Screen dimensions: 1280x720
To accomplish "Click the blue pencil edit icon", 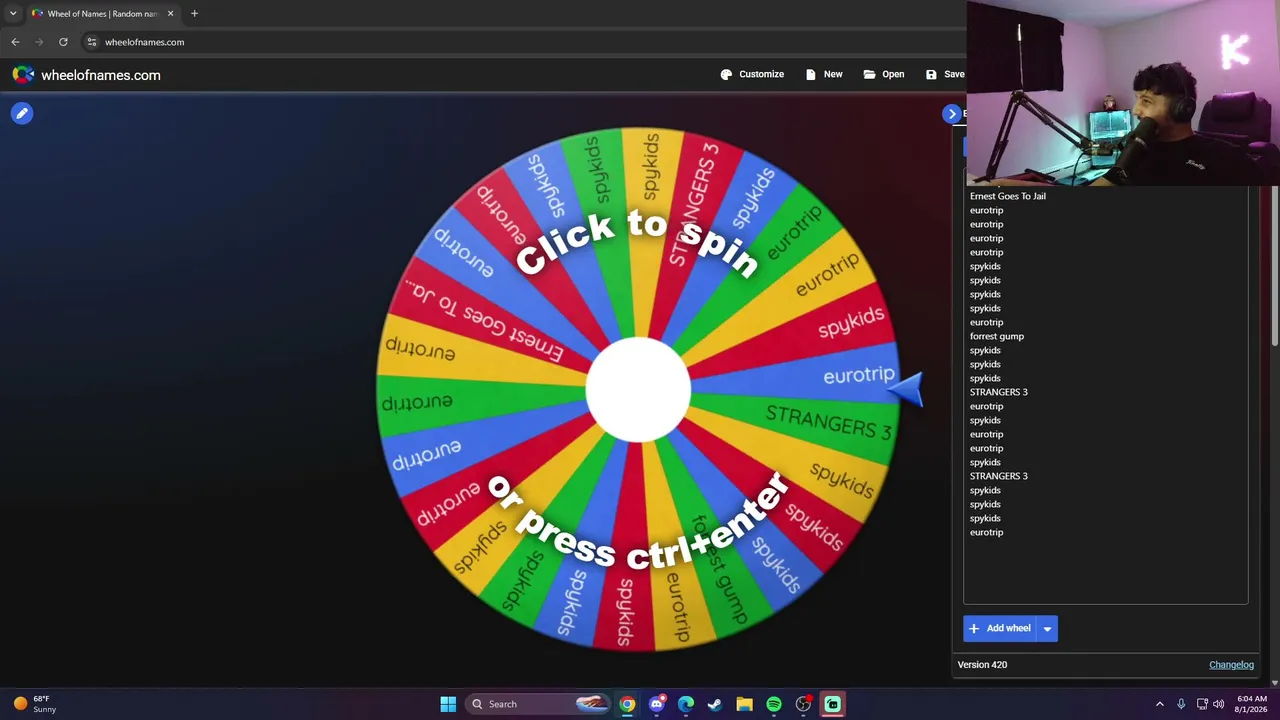I will coord(22,113).
